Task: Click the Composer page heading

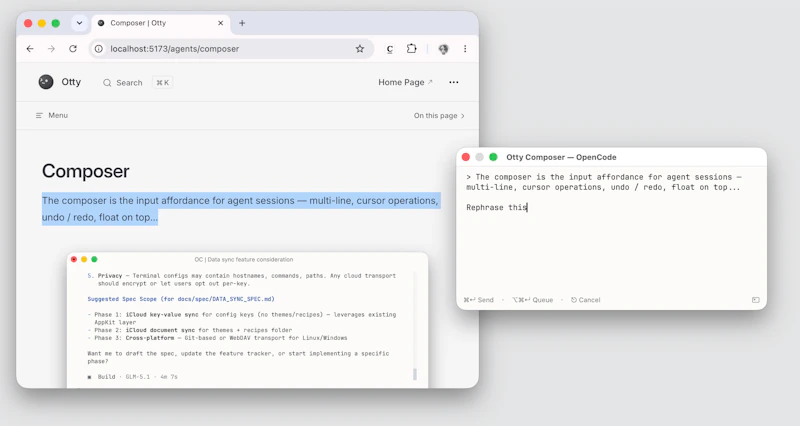Action: (x=86, y=171)
